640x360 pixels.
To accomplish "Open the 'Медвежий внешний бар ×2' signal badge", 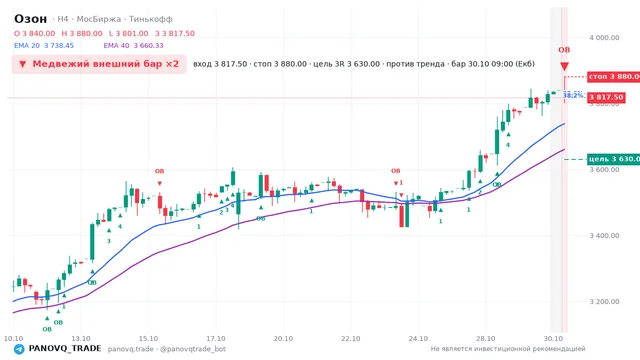I will [x=99, y=64].
